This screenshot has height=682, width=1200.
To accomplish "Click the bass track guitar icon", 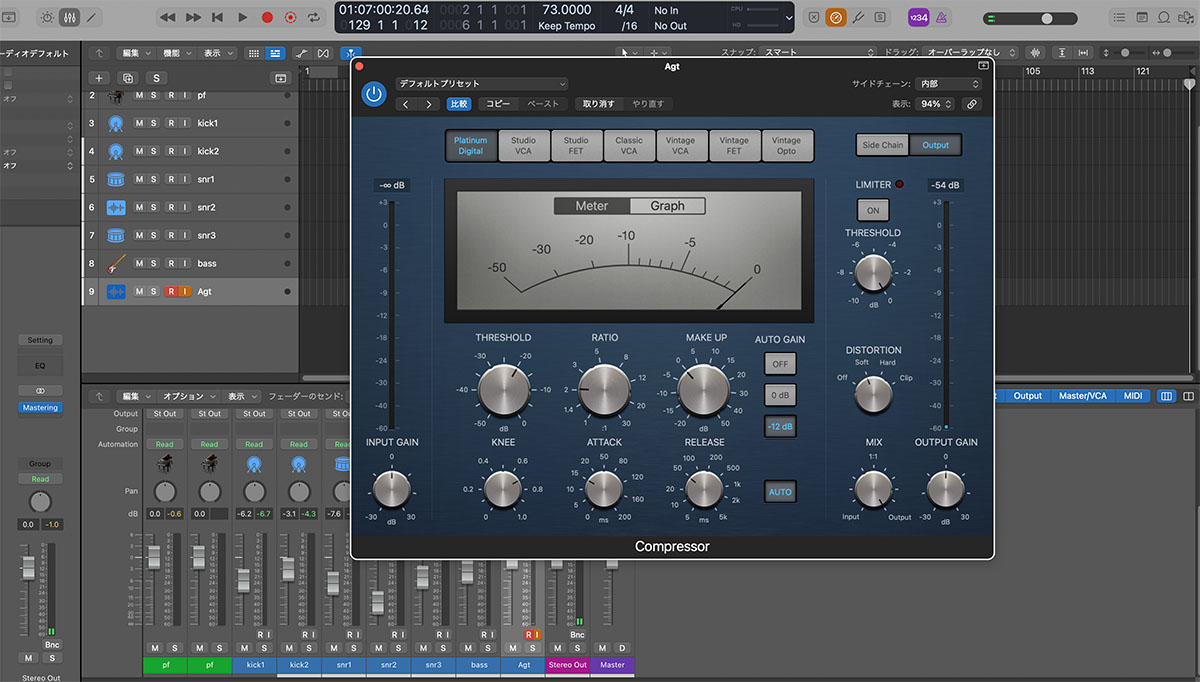I will 116,263.
